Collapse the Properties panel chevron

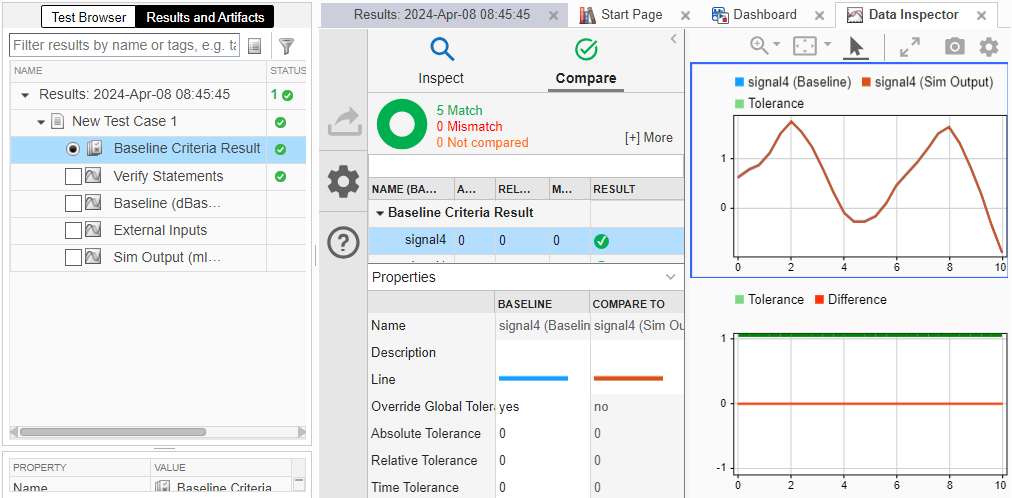coord(671,277)
